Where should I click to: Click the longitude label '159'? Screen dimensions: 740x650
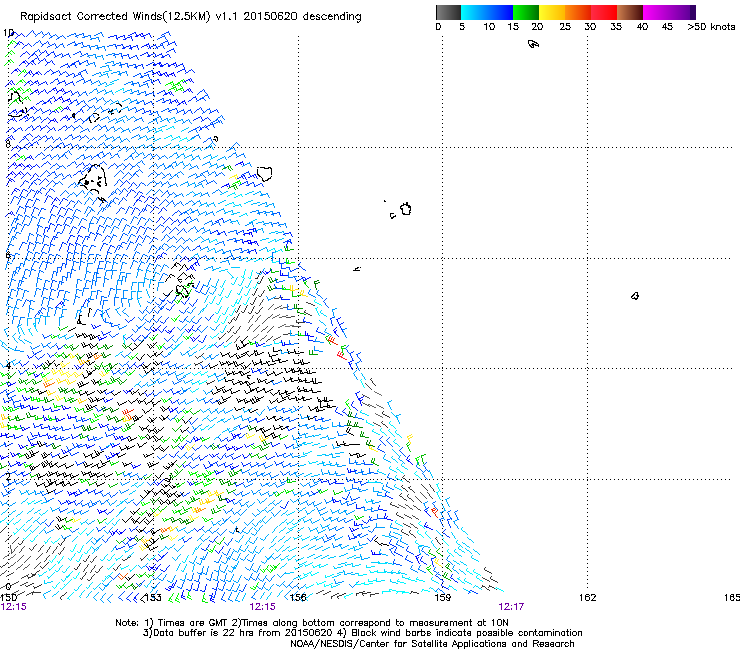[x=442, y=598]
